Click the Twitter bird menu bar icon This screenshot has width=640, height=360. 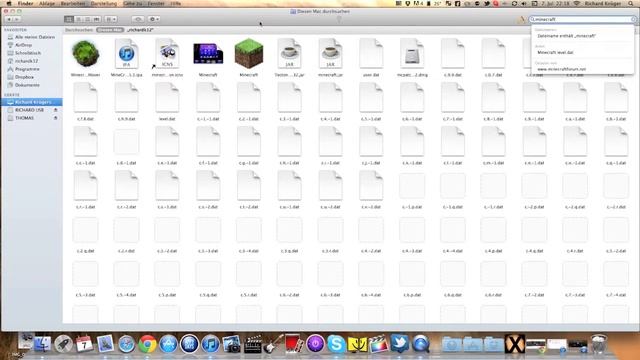point(487,3)
